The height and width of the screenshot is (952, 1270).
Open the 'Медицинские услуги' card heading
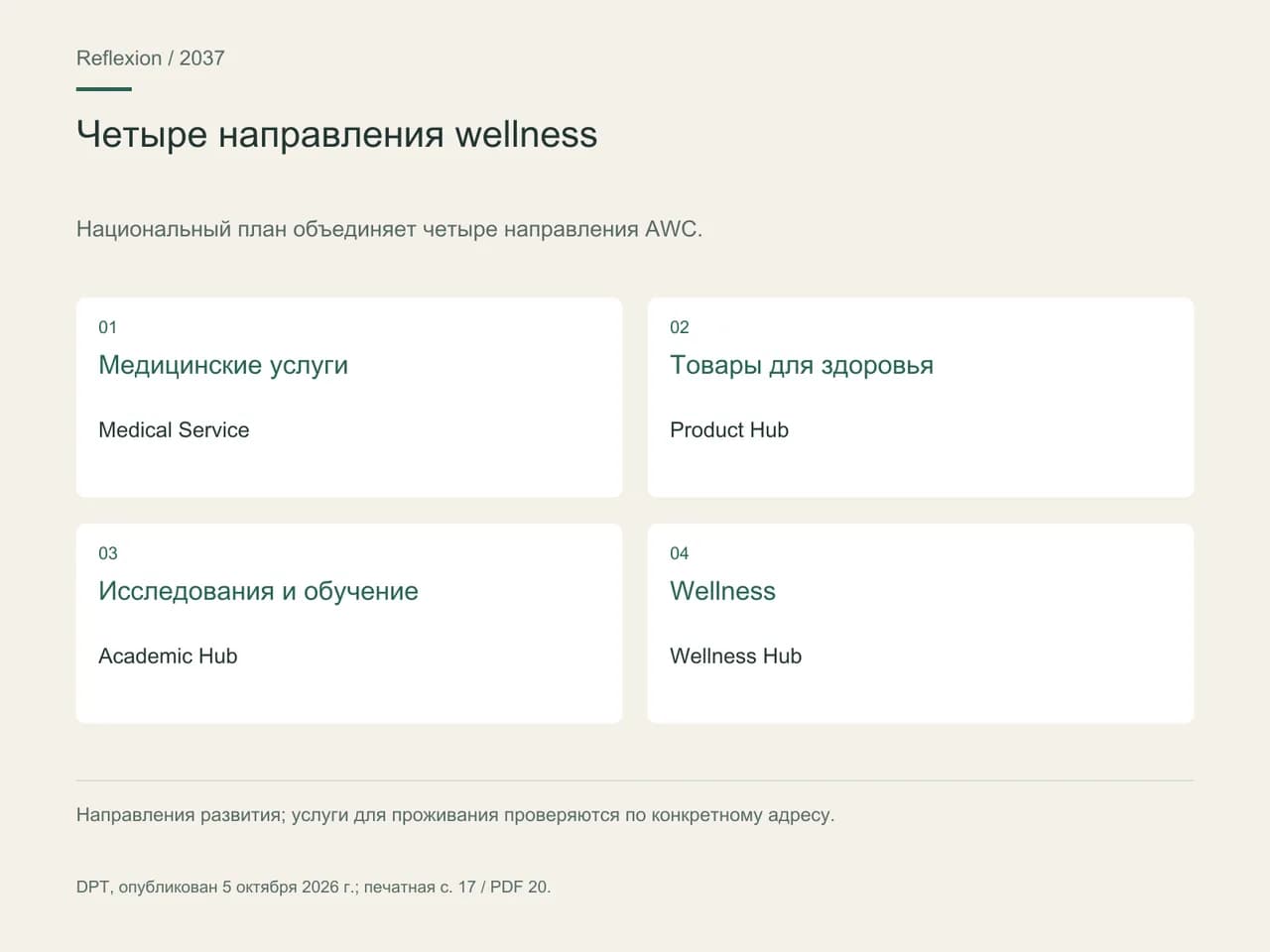[x=223, y=366]
